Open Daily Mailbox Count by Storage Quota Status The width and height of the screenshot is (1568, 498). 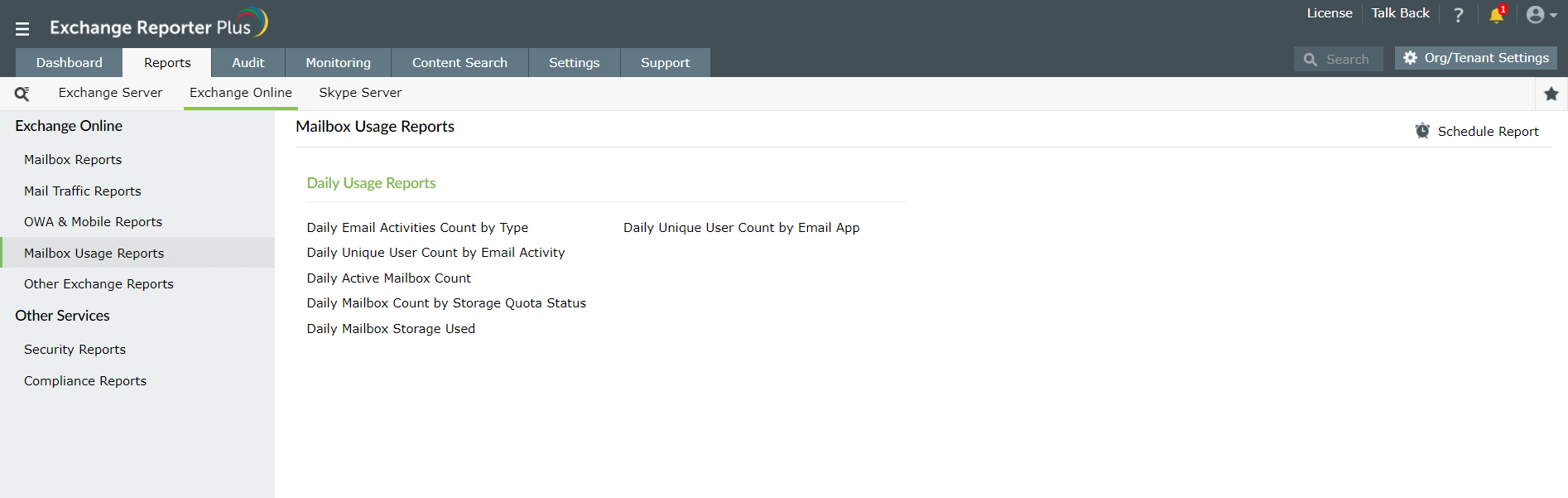click(x=446, y=303)
